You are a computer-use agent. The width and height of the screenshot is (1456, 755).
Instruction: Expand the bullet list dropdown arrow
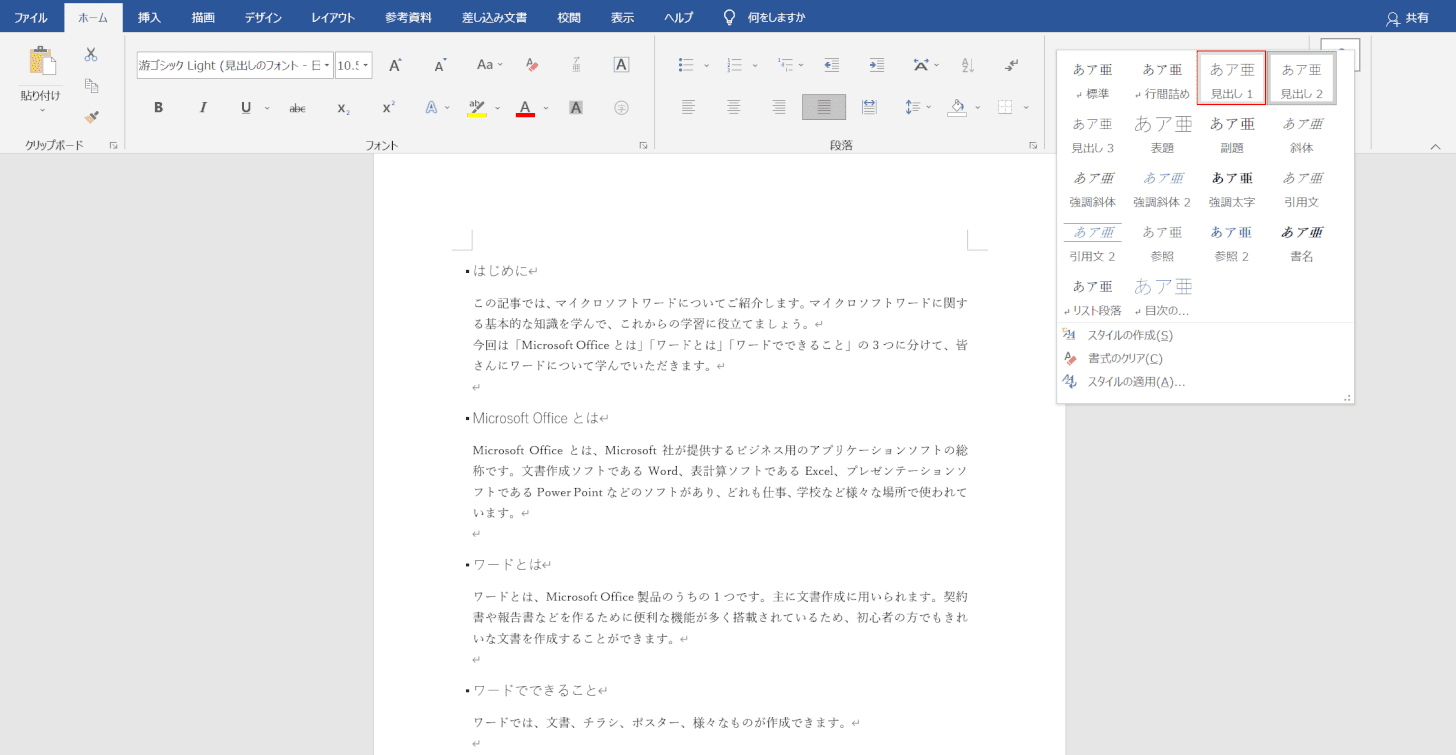[706, 65]
